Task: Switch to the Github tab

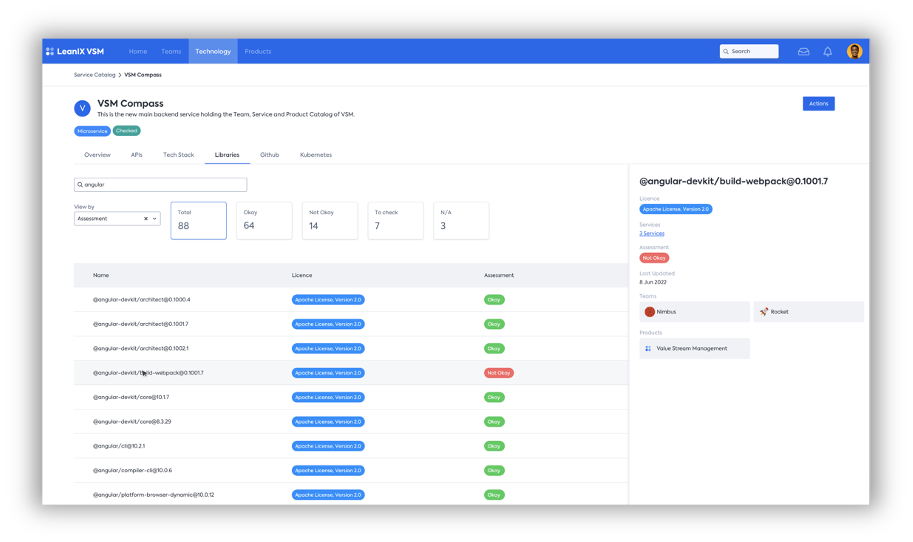Action: (269, 155)
